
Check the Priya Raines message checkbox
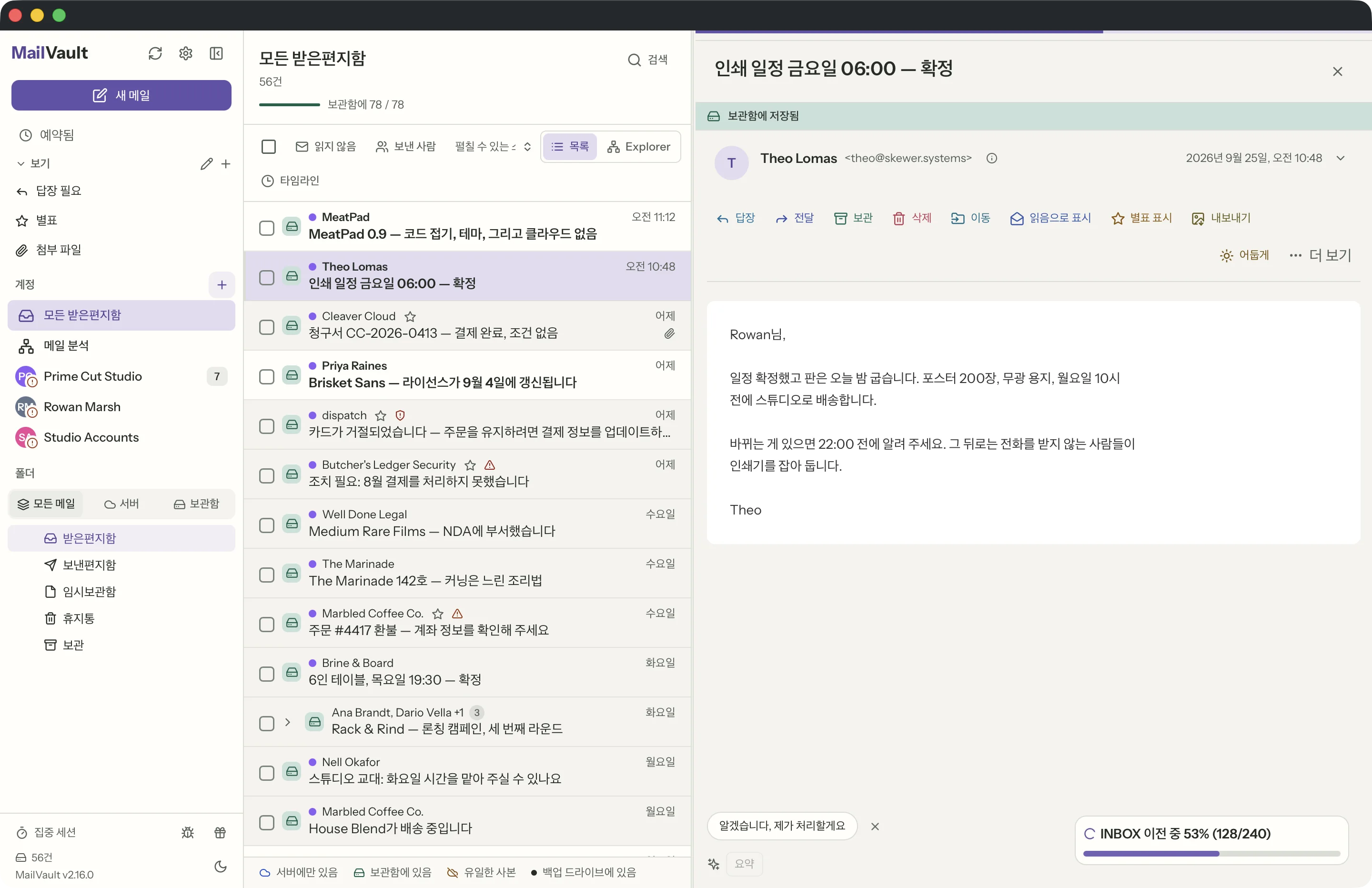(x=266, y=376)
